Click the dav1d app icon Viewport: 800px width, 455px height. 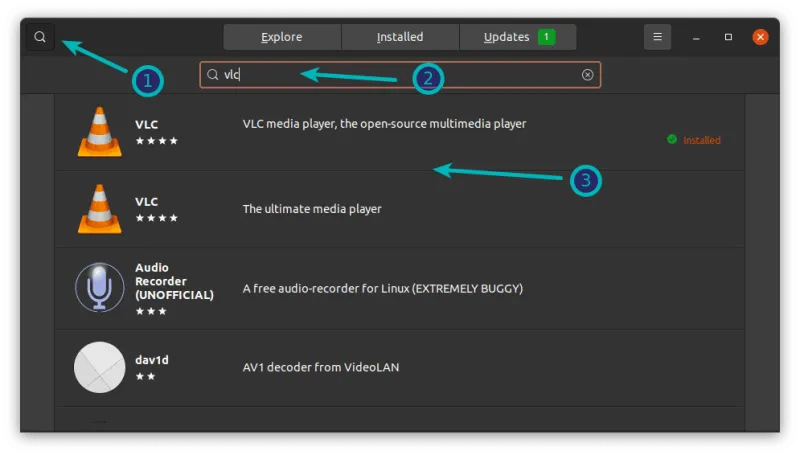click(99, 367)
